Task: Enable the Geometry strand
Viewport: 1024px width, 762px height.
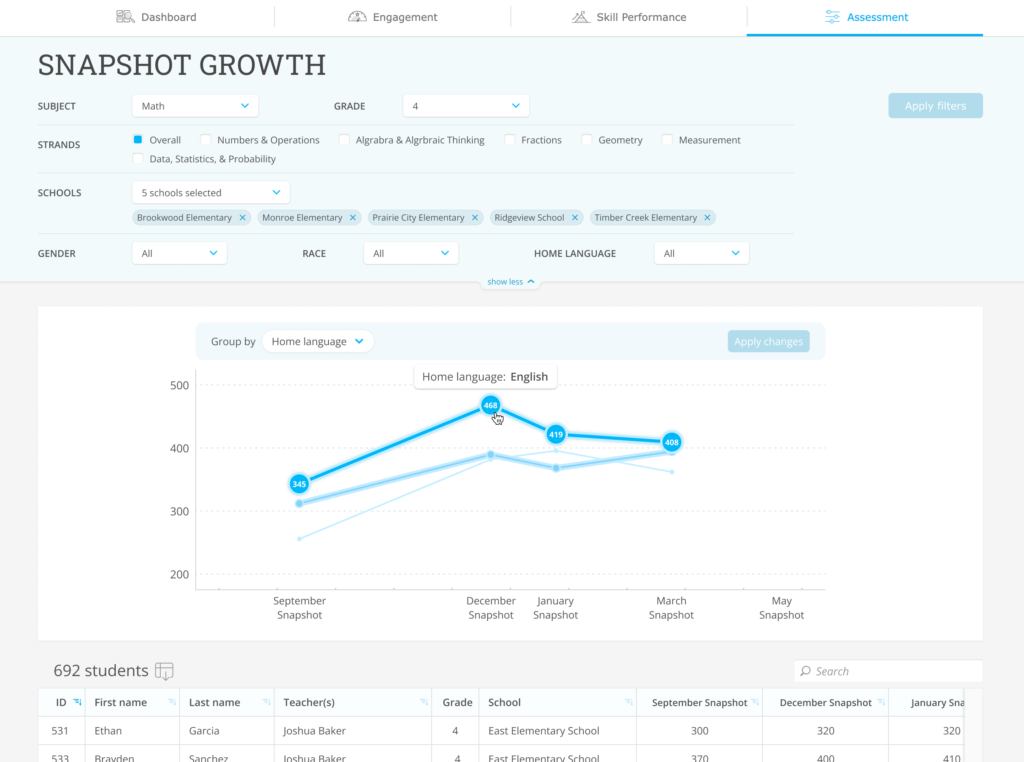Action: pos(587,139)
